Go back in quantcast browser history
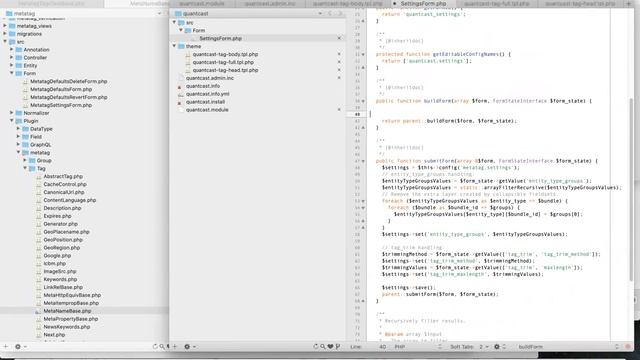 330,13
